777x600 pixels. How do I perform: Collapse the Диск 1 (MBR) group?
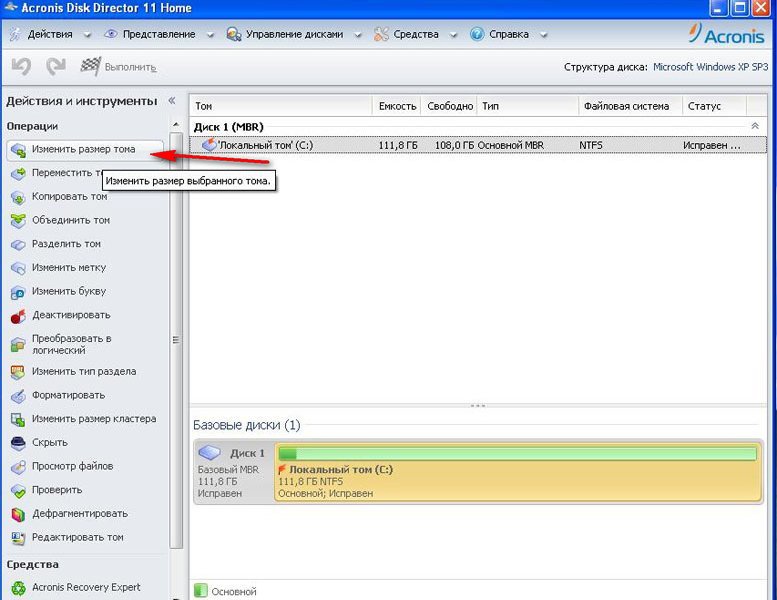[x=754, y=126]
